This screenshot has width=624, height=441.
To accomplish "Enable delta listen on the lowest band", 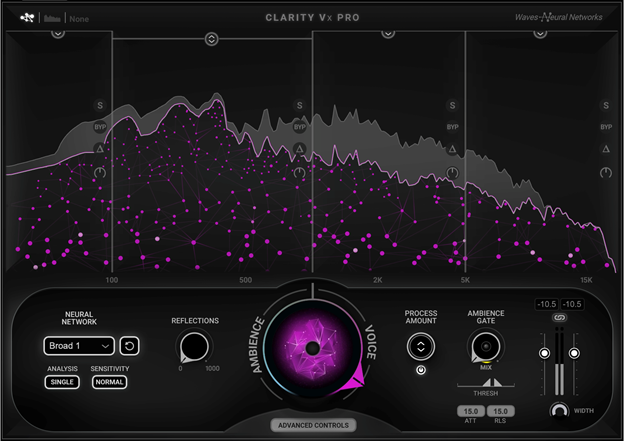I will 99,149.
